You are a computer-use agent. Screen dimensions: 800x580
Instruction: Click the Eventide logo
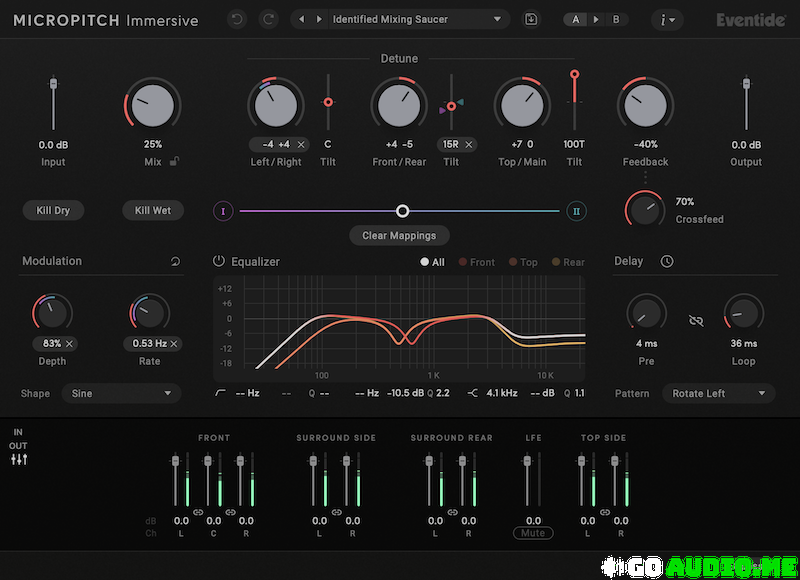[751, 20]
